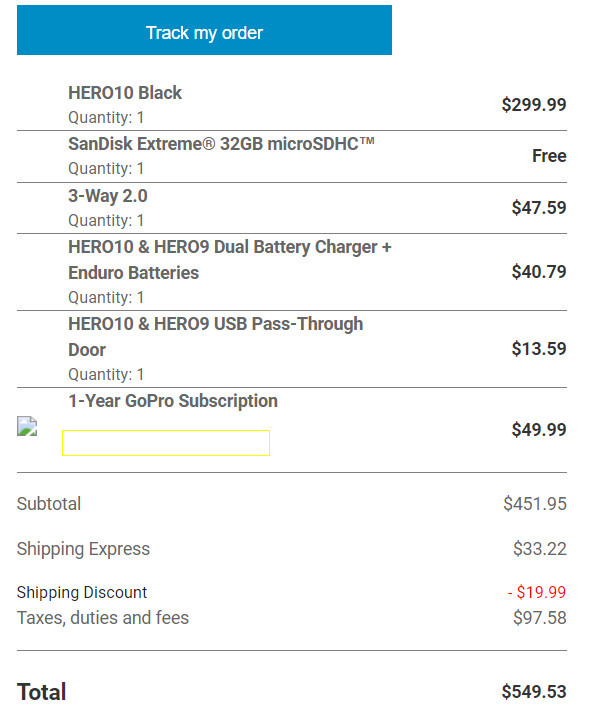Image resolution: width=607 pixels, height=716 pixels.
Task: Click the 3-Way 2.0 product title
Action: point(108,196)
